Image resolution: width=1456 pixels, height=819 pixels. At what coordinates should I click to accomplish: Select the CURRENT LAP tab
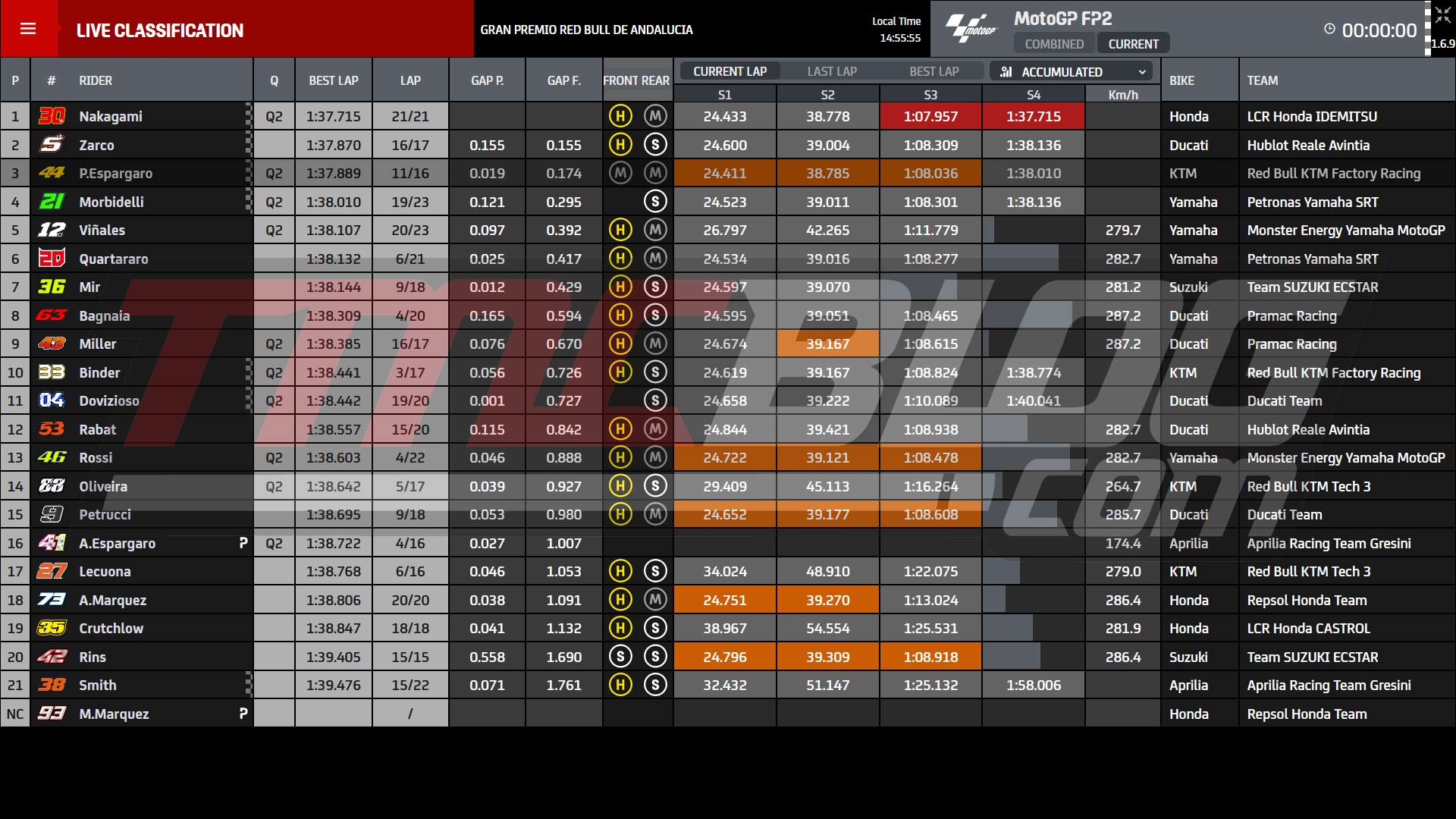tap(730, 71)
